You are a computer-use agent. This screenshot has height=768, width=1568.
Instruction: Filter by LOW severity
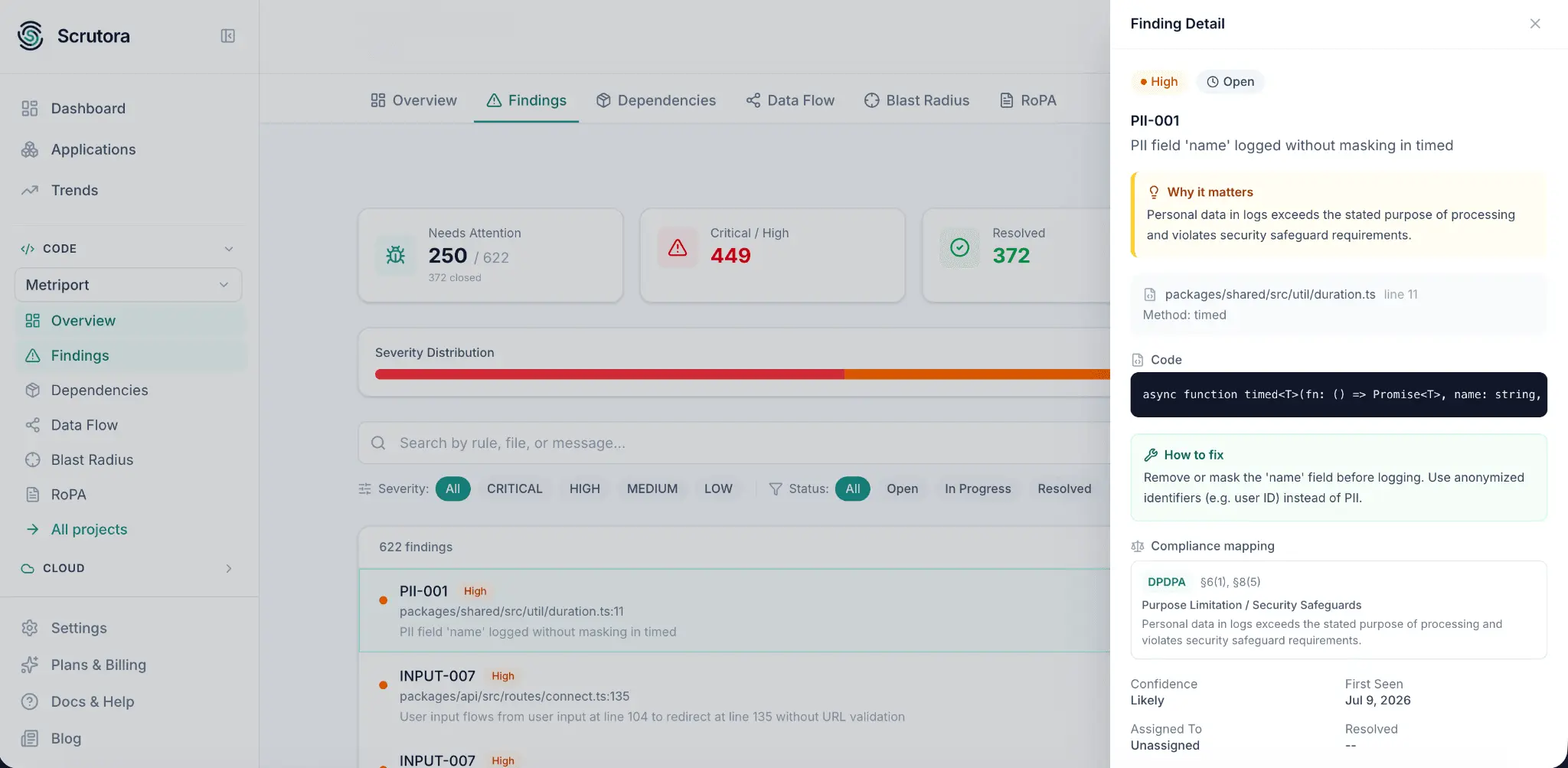click(x=718, y=489)
